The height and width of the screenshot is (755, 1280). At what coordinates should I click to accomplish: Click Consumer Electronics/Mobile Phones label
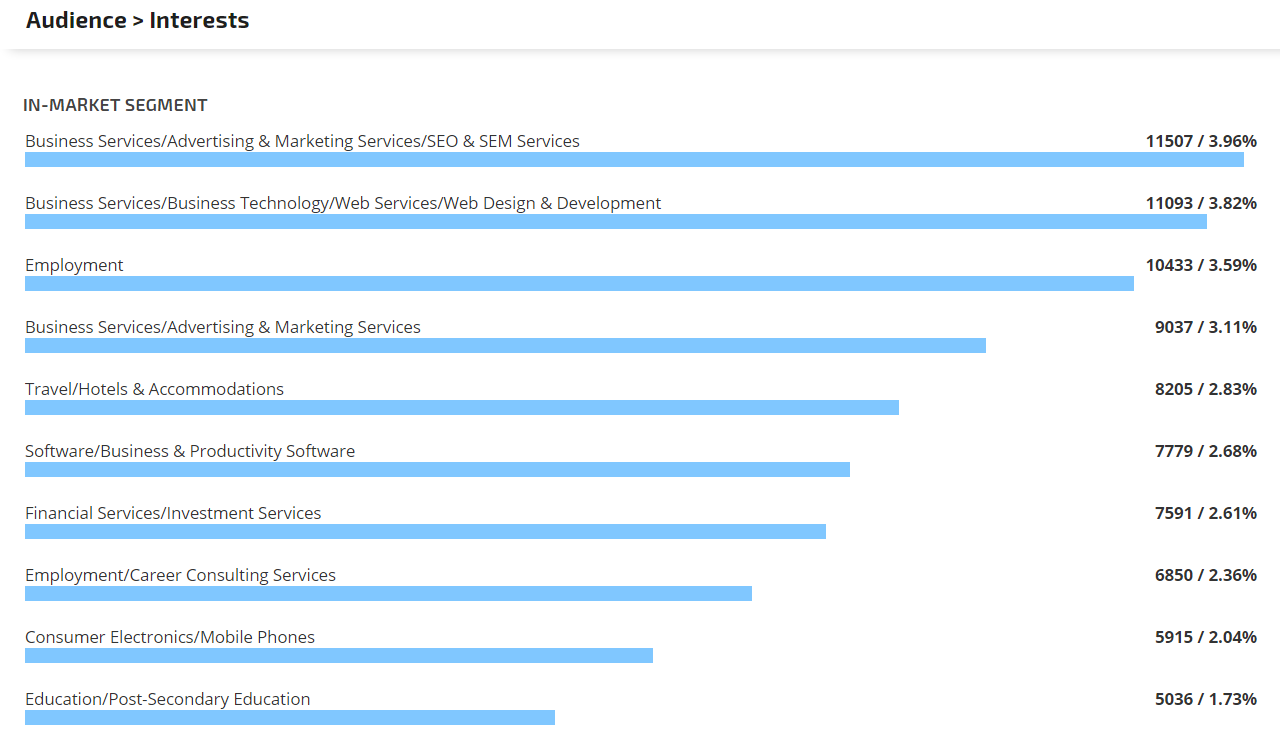pyautogui.click(x=170, y=637)
